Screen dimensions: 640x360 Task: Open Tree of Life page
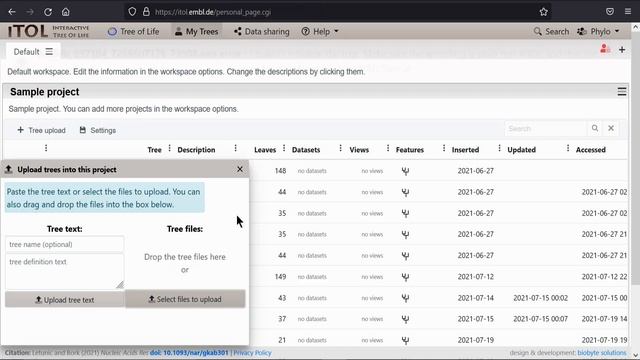133,31
